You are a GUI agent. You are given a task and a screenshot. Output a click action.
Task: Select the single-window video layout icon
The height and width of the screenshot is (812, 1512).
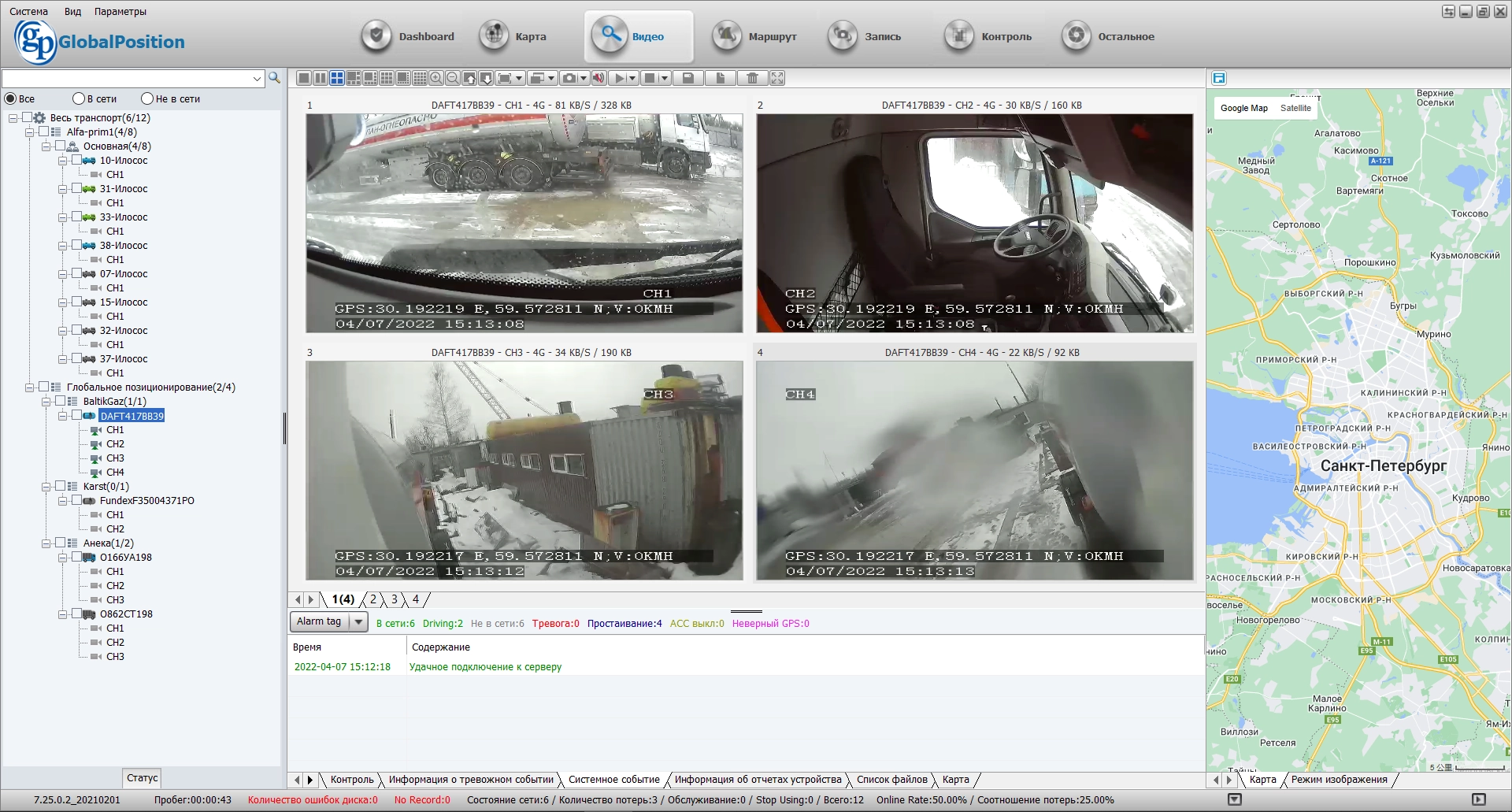pyautogui.click(x=303, y=78)
